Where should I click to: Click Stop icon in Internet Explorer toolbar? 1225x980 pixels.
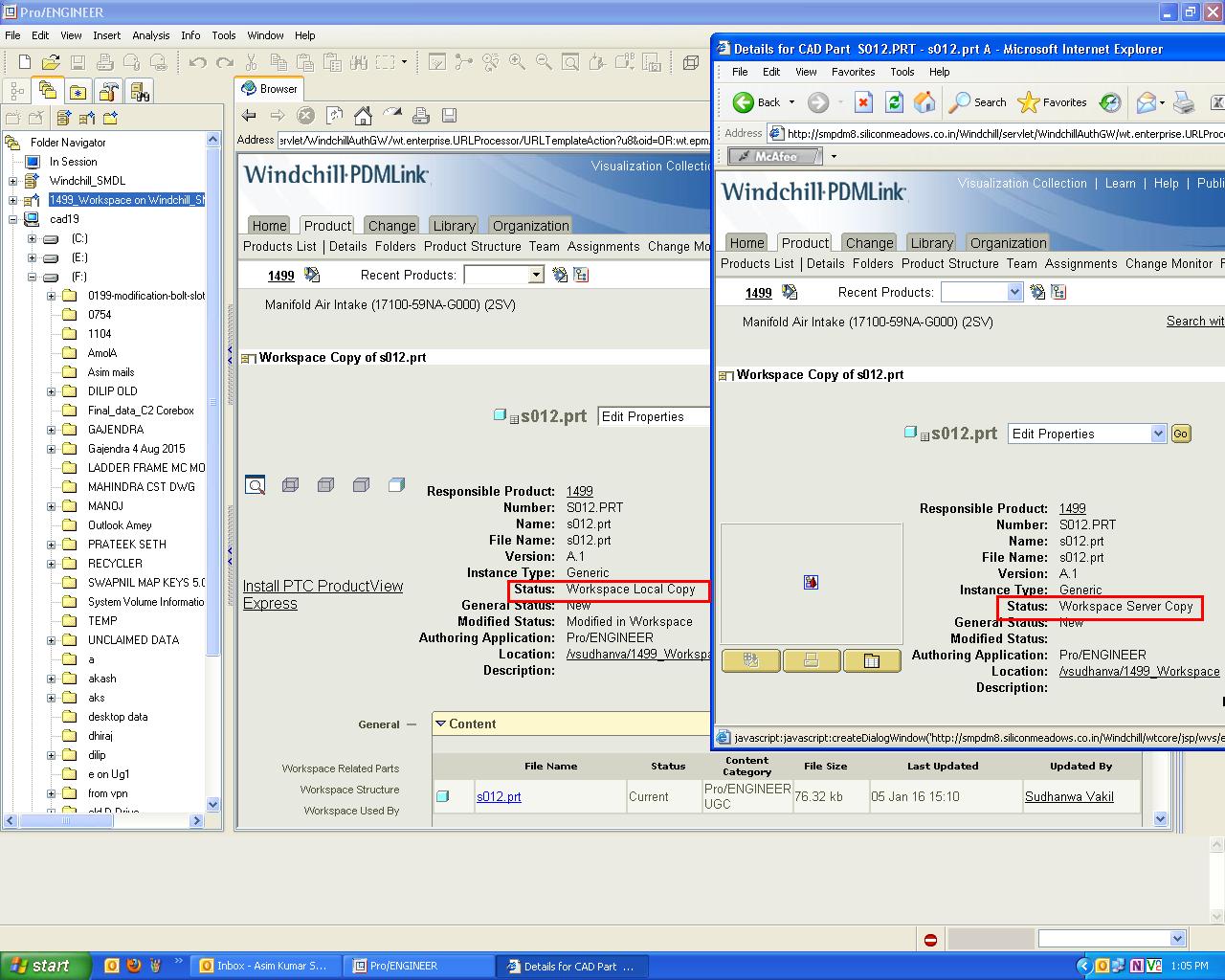point(863,102)
